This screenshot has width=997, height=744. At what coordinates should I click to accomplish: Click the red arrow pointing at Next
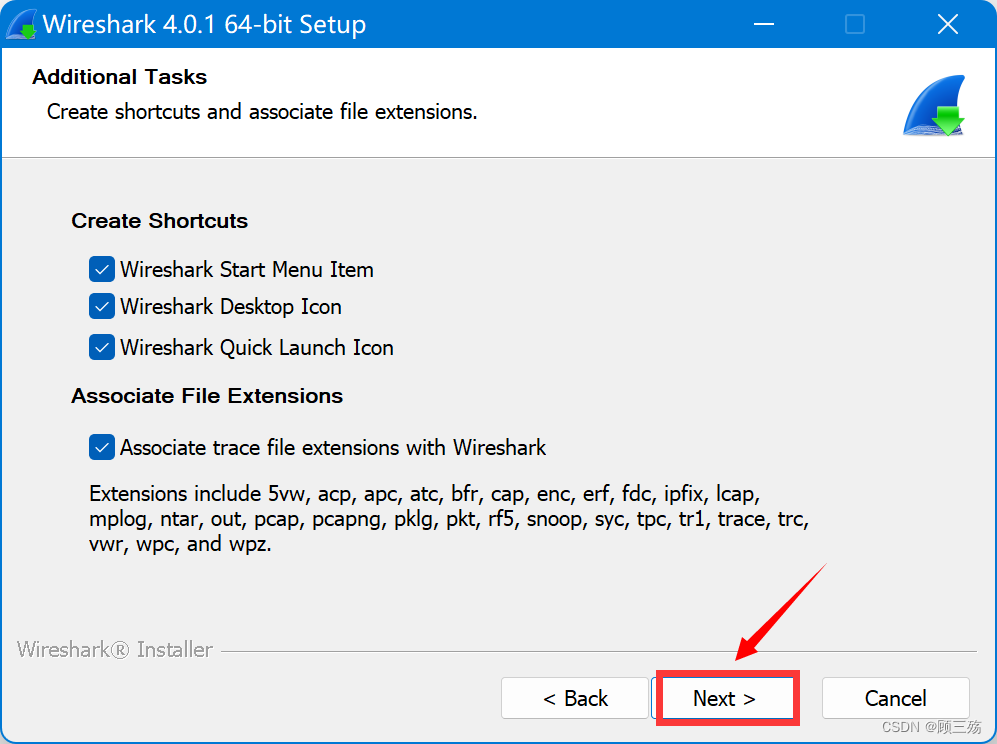(x=781, y=612)
